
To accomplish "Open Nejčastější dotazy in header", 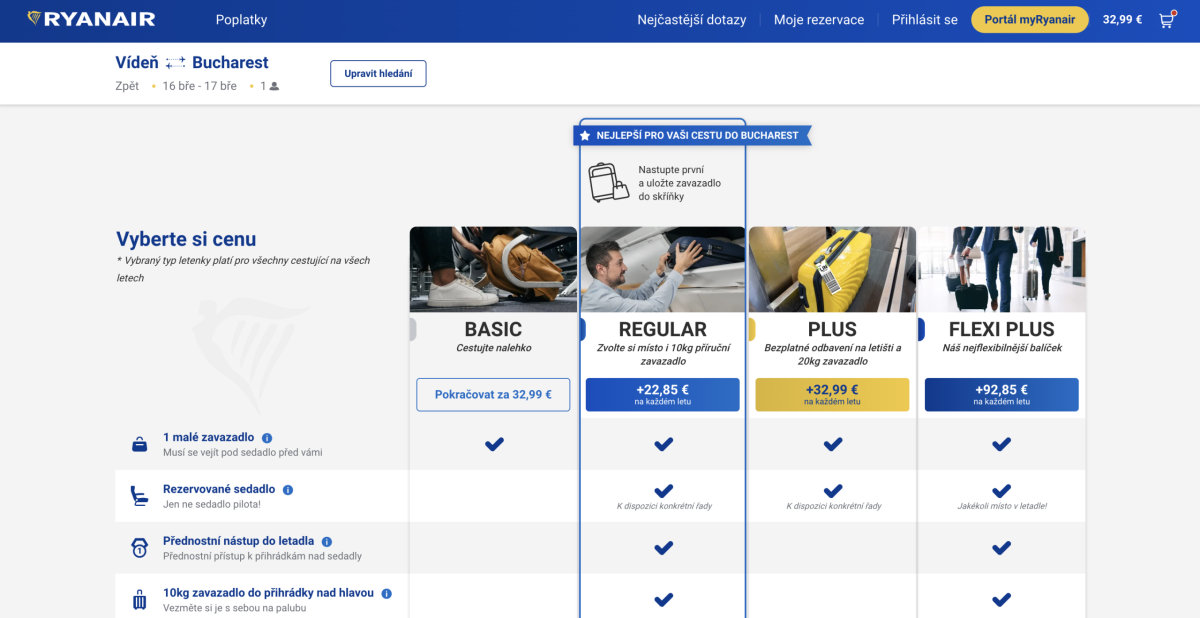I will coord(692,20).
